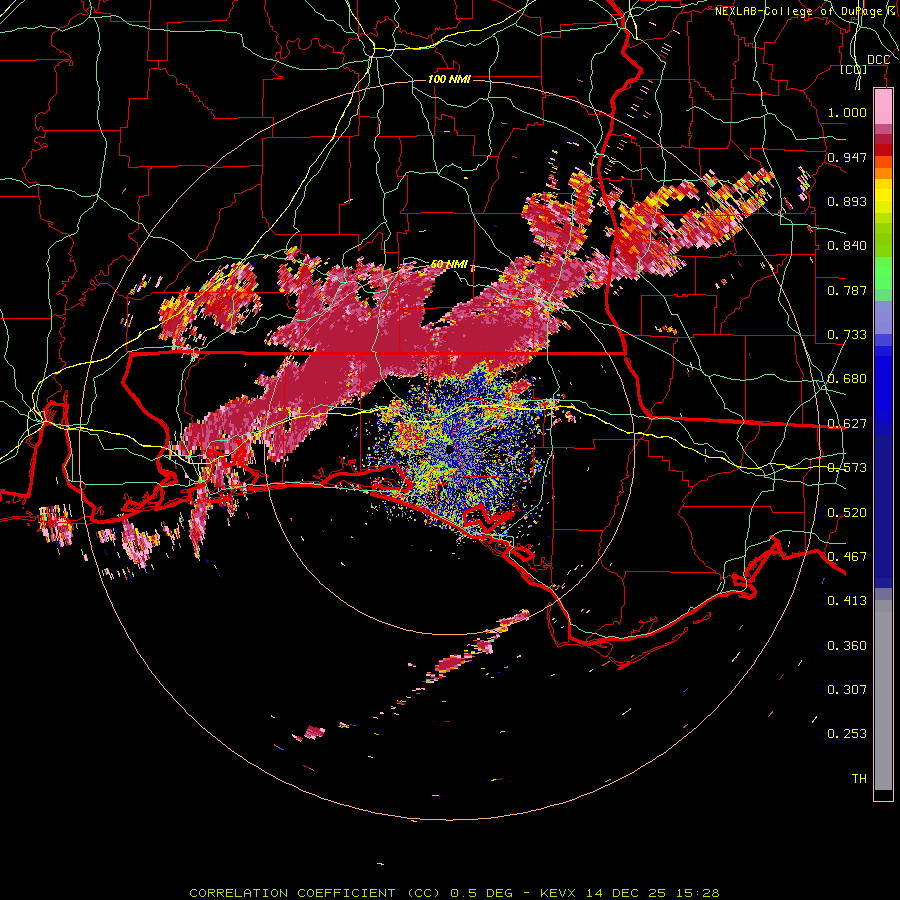The image size is (900, 900).
Task: Click the pink swatch at the top of the color bar
Action: point(883,107)
